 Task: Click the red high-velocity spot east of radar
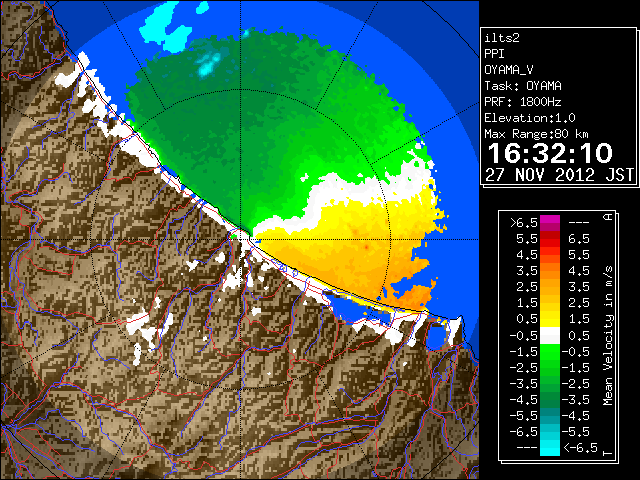(366, 247)
